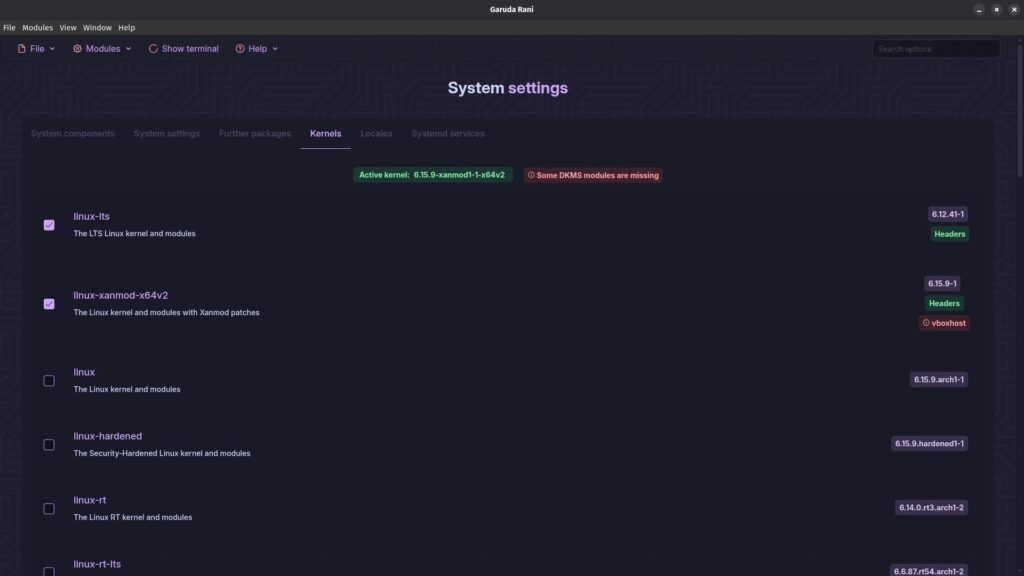Maximize the Garuda Rani window
This screenshot has width=1024, height=576.
[997, 10]
